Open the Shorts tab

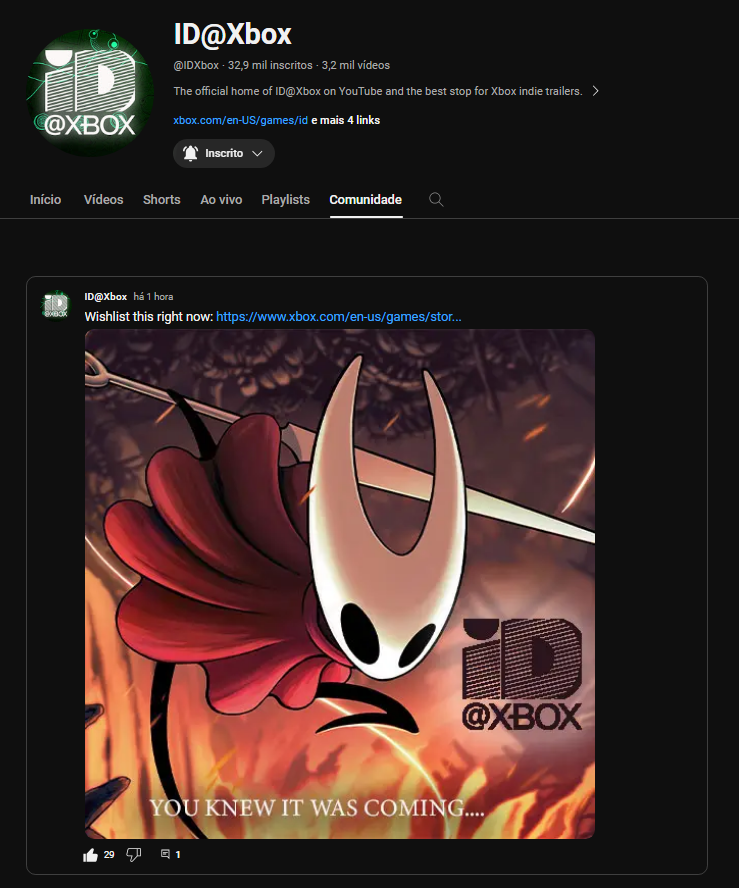point(161,199)
